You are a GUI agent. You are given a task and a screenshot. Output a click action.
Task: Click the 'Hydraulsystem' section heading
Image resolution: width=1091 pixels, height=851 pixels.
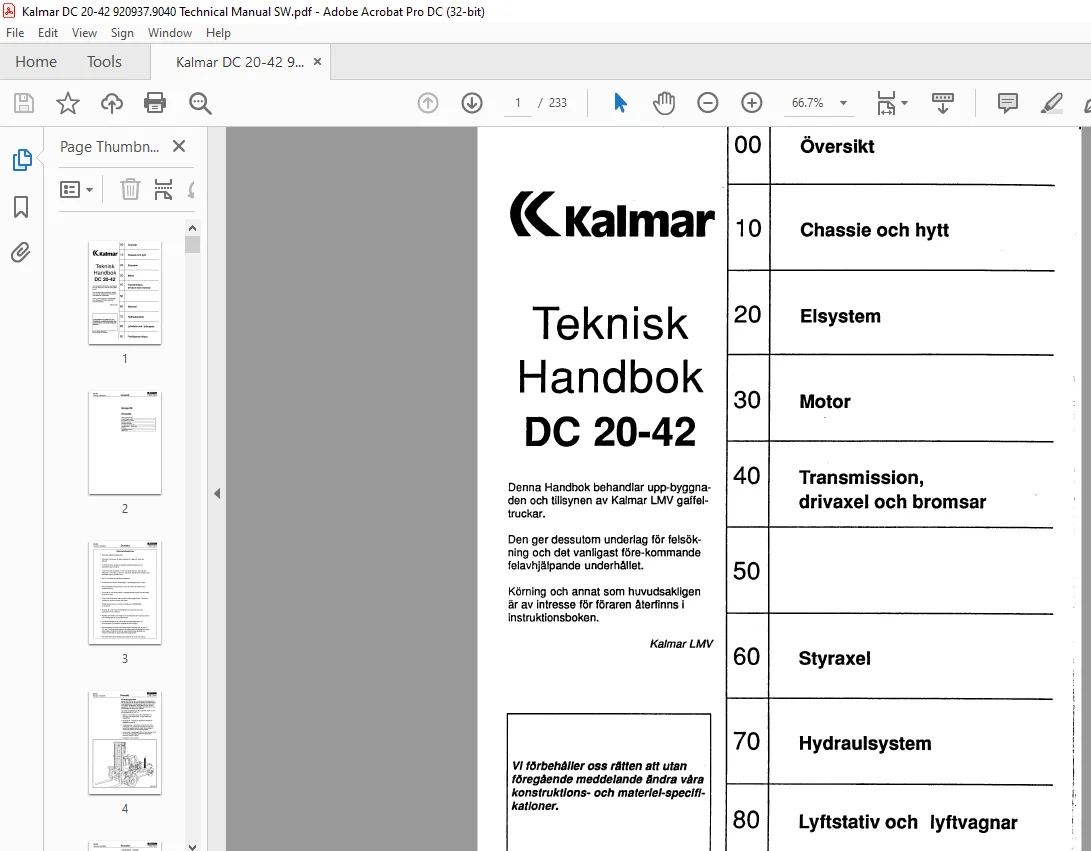(x=865, y=743)
